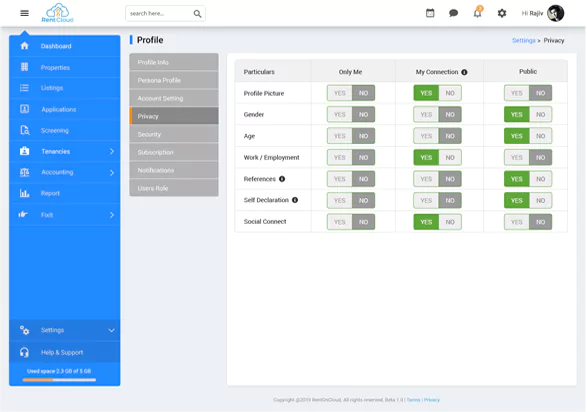Click the user avatar picture

[x=556, y=13]
